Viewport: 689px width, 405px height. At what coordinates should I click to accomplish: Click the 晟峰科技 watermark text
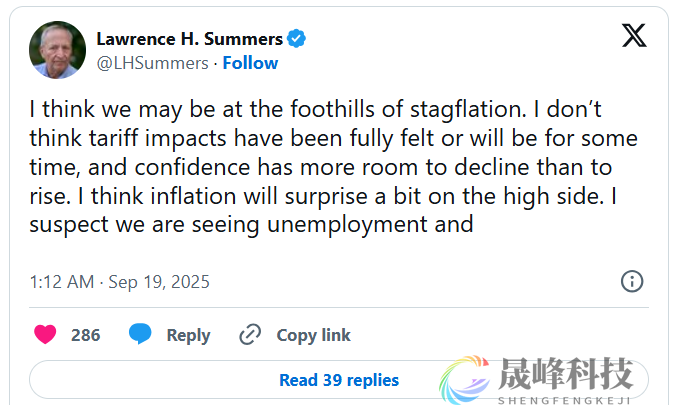click(x=566, y=374)
